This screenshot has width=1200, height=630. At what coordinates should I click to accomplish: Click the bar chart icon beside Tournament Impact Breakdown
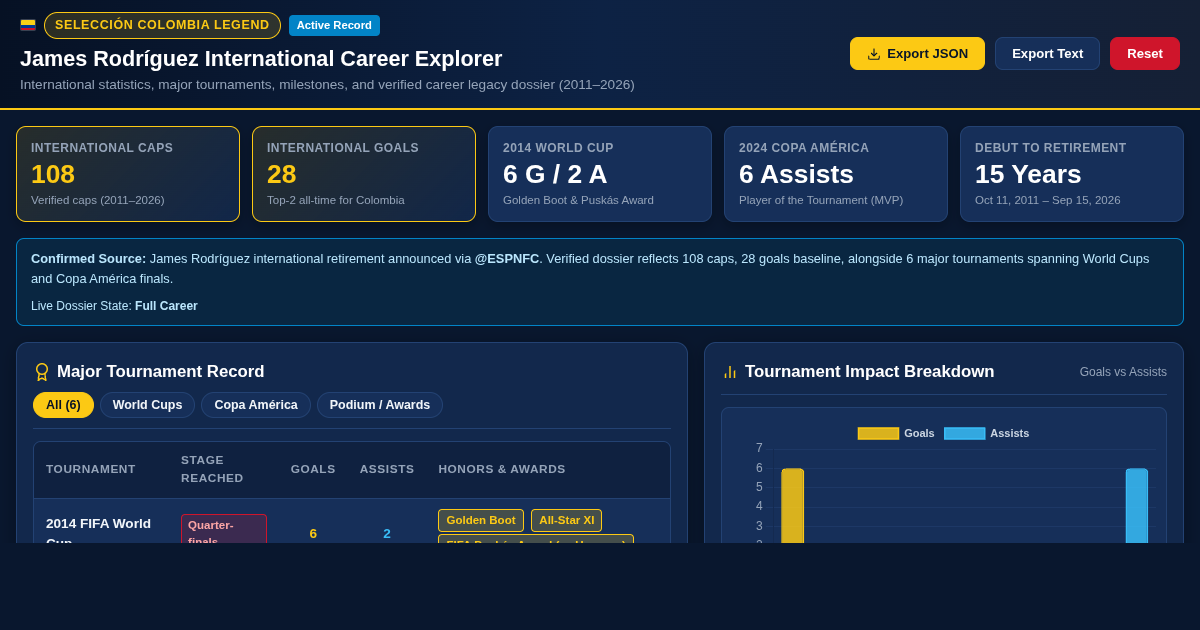click(x=730, y=372)
